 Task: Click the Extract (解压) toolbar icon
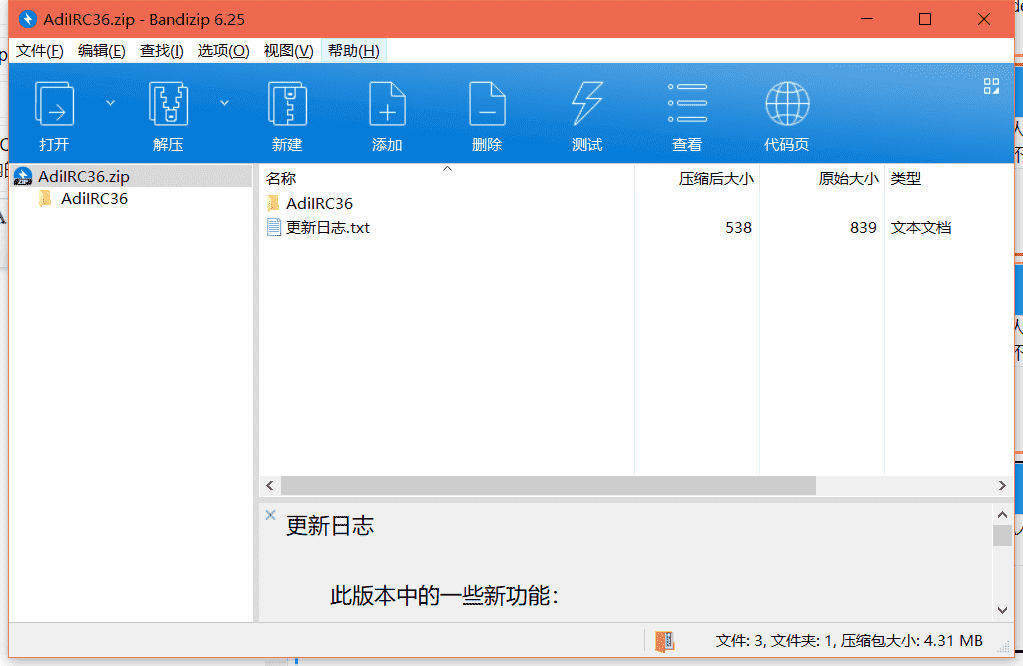click(168, 104)
